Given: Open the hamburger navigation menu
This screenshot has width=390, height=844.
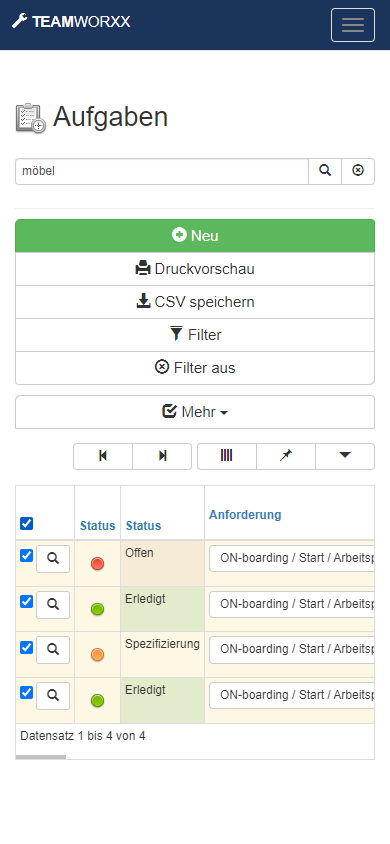Looking at the screenshot, I should 353,25.
